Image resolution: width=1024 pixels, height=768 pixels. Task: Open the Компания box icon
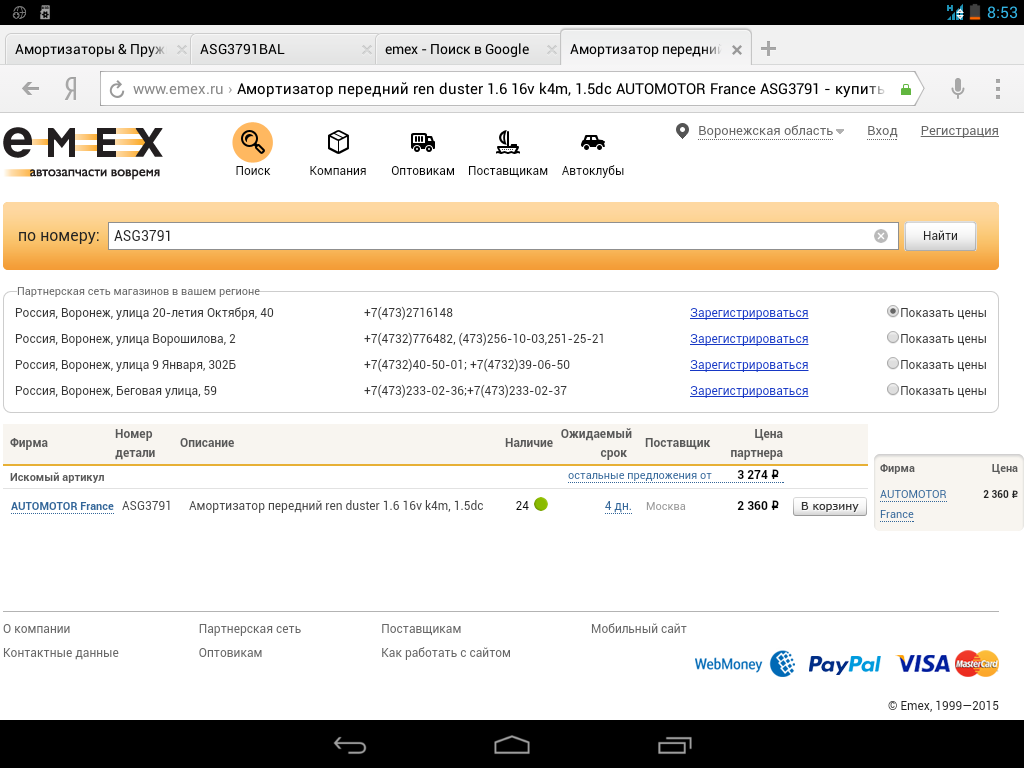[x=338, y=142]
